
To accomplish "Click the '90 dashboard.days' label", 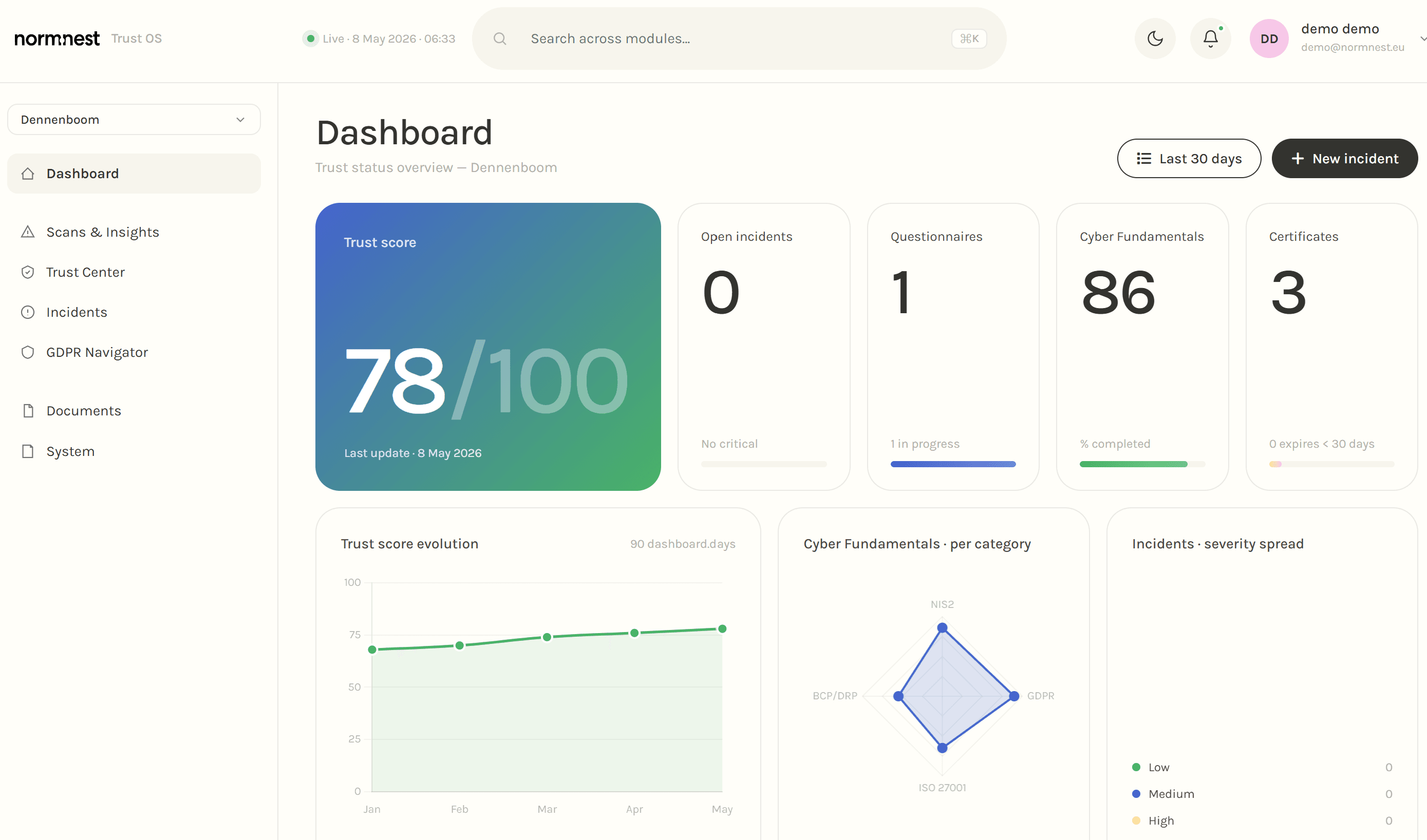I will click(x=683, y=544).
